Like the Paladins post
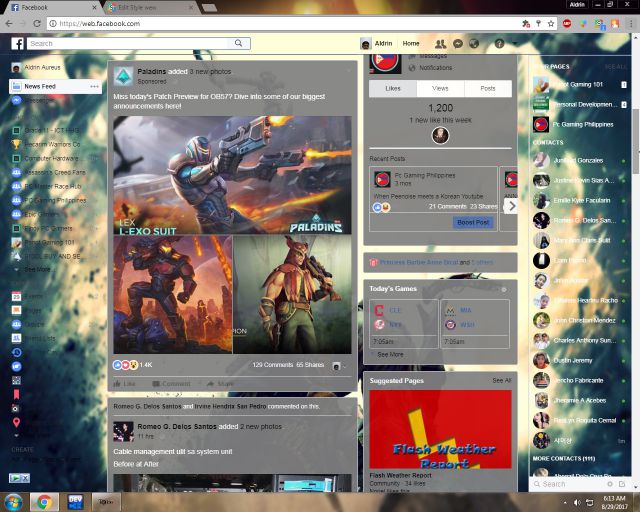 (124, 384)
